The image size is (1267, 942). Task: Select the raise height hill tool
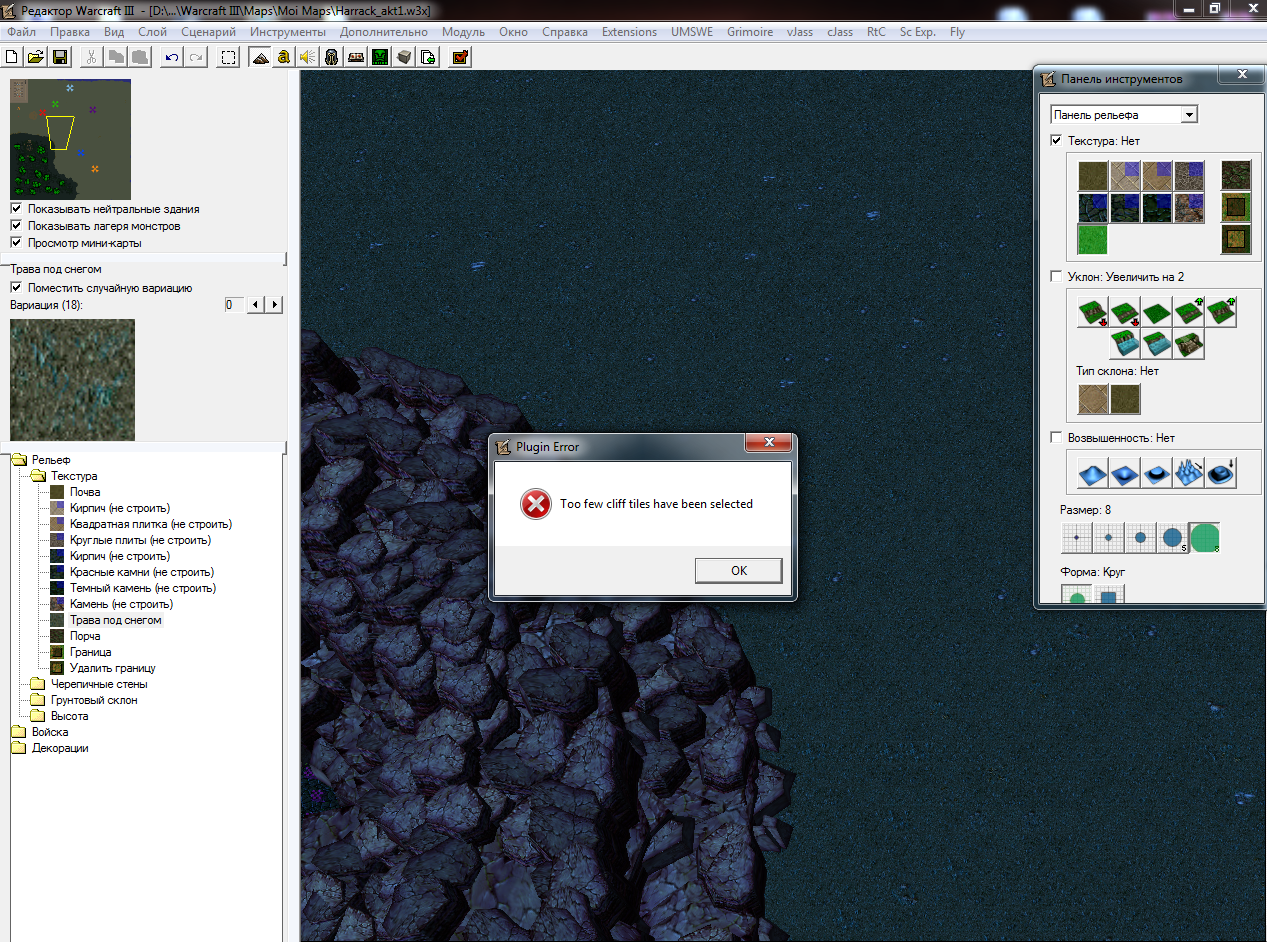pyautogui.click(x=1092, y=472)
